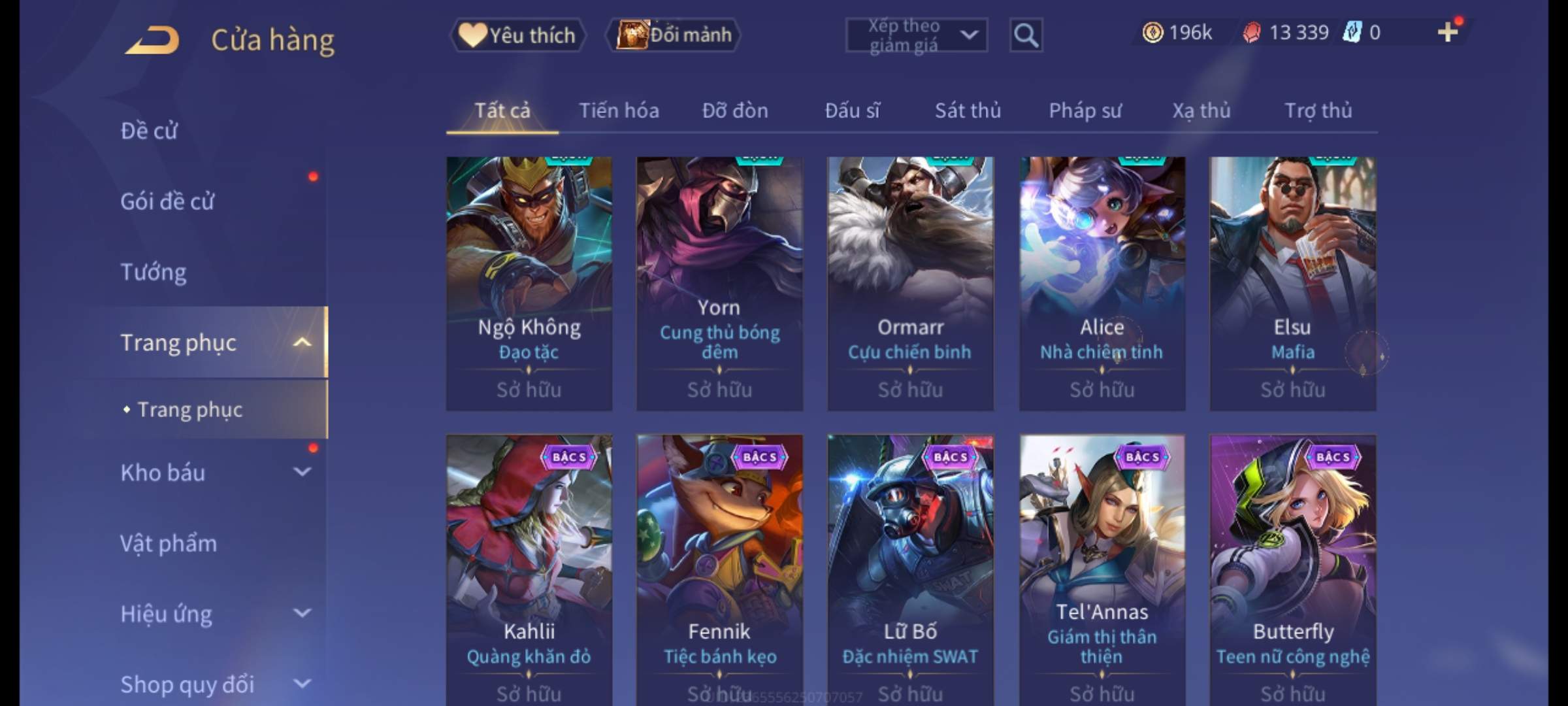
Task: Switch to the Sát thủ tab
Action: pos(968,110)
